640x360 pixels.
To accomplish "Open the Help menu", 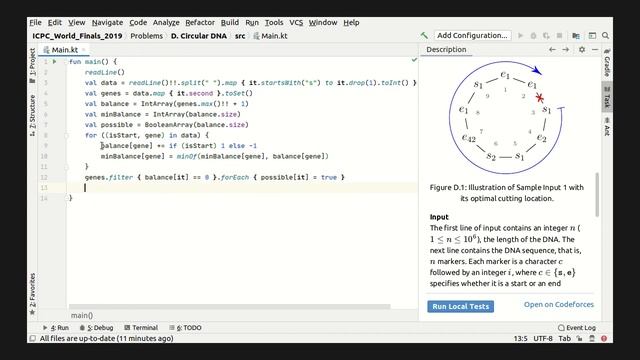I will 351,22.
